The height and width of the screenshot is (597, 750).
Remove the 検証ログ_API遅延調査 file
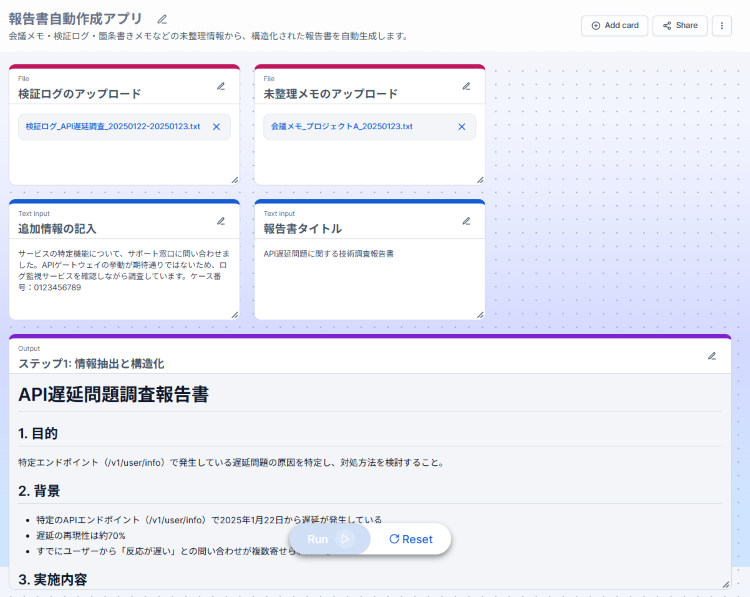216,127
